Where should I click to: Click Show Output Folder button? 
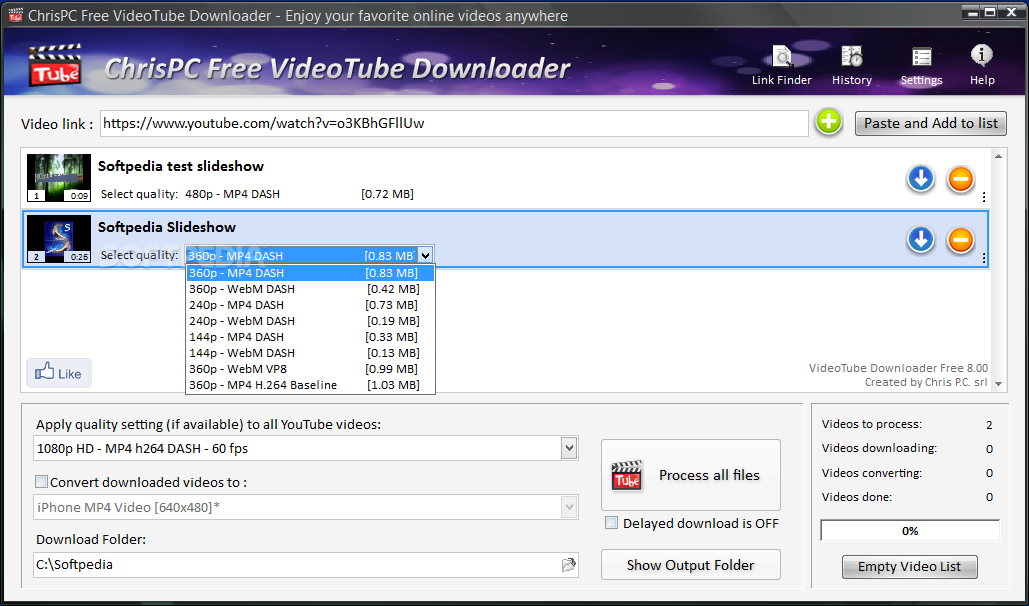click(x=690, y=565)
